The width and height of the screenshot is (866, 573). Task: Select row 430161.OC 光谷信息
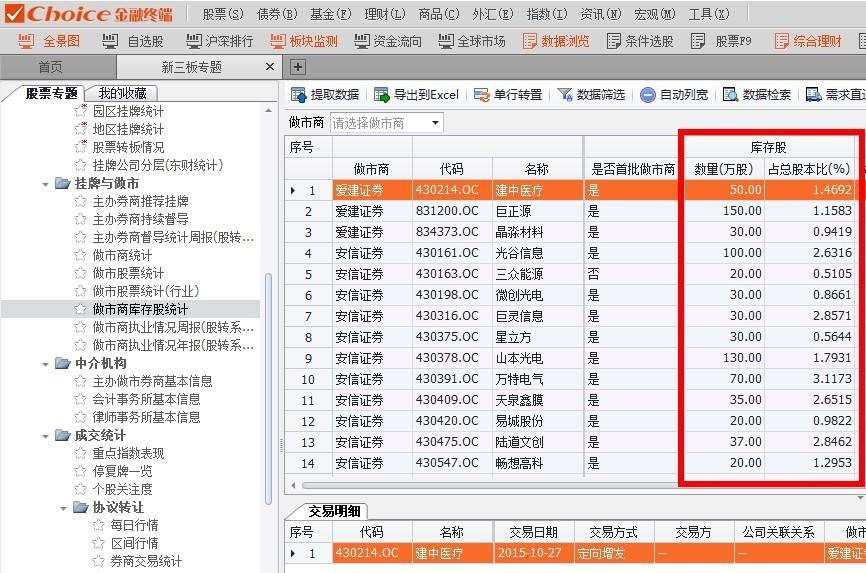(x=569, y=253)
